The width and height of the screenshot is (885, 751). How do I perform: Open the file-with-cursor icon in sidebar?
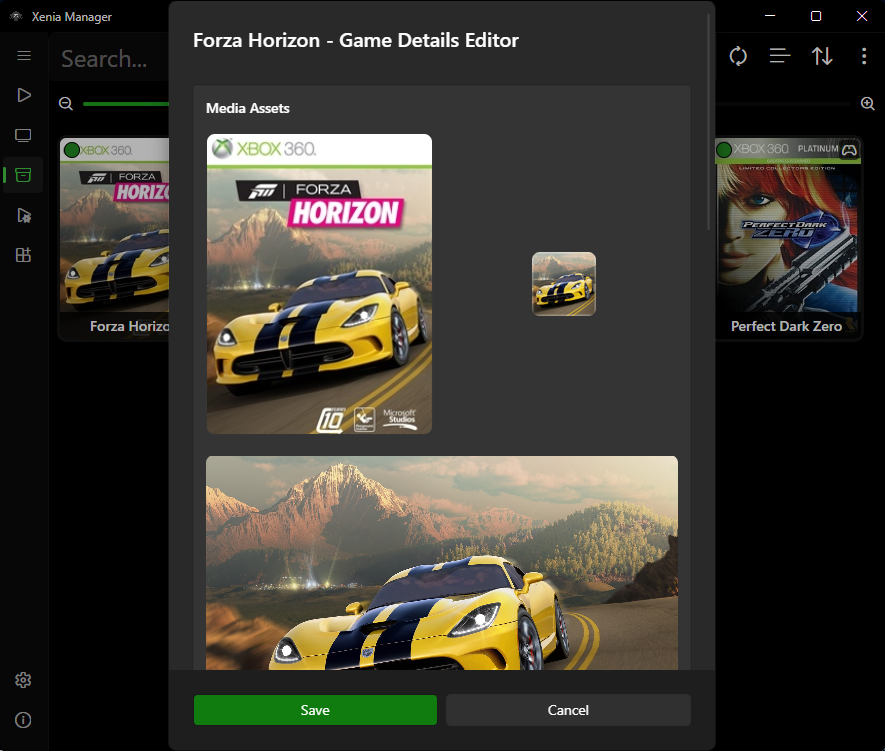click(x=24, y=216)
